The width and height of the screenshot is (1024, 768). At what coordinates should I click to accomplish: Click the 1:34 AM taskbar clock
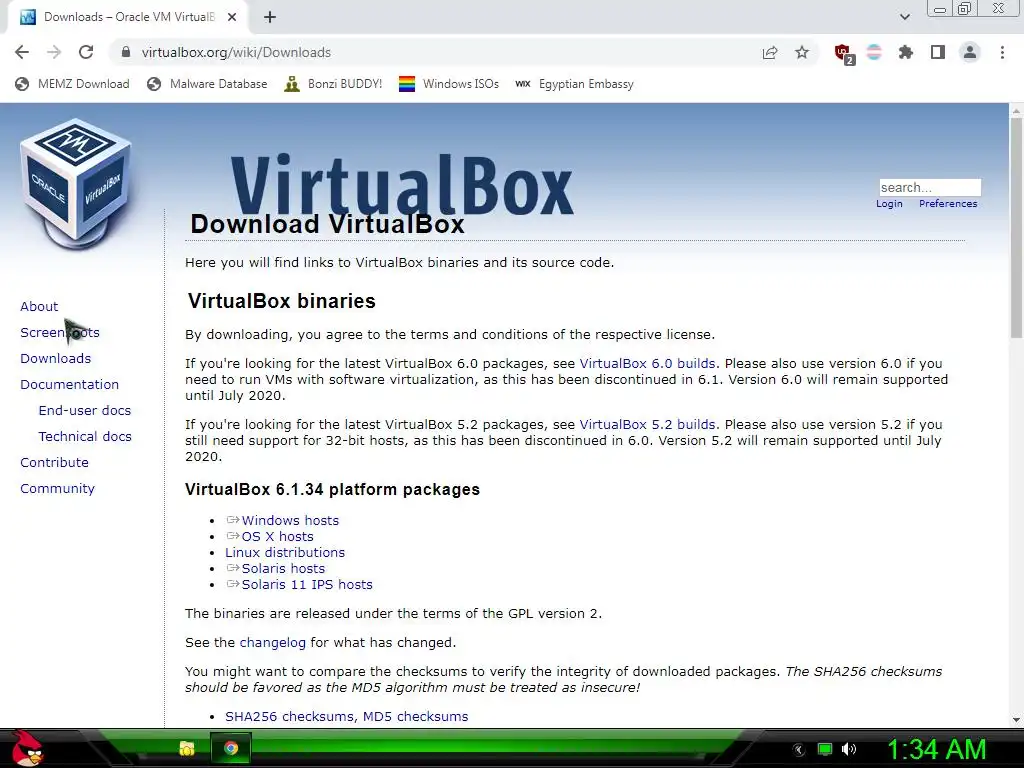coord(936,749)
